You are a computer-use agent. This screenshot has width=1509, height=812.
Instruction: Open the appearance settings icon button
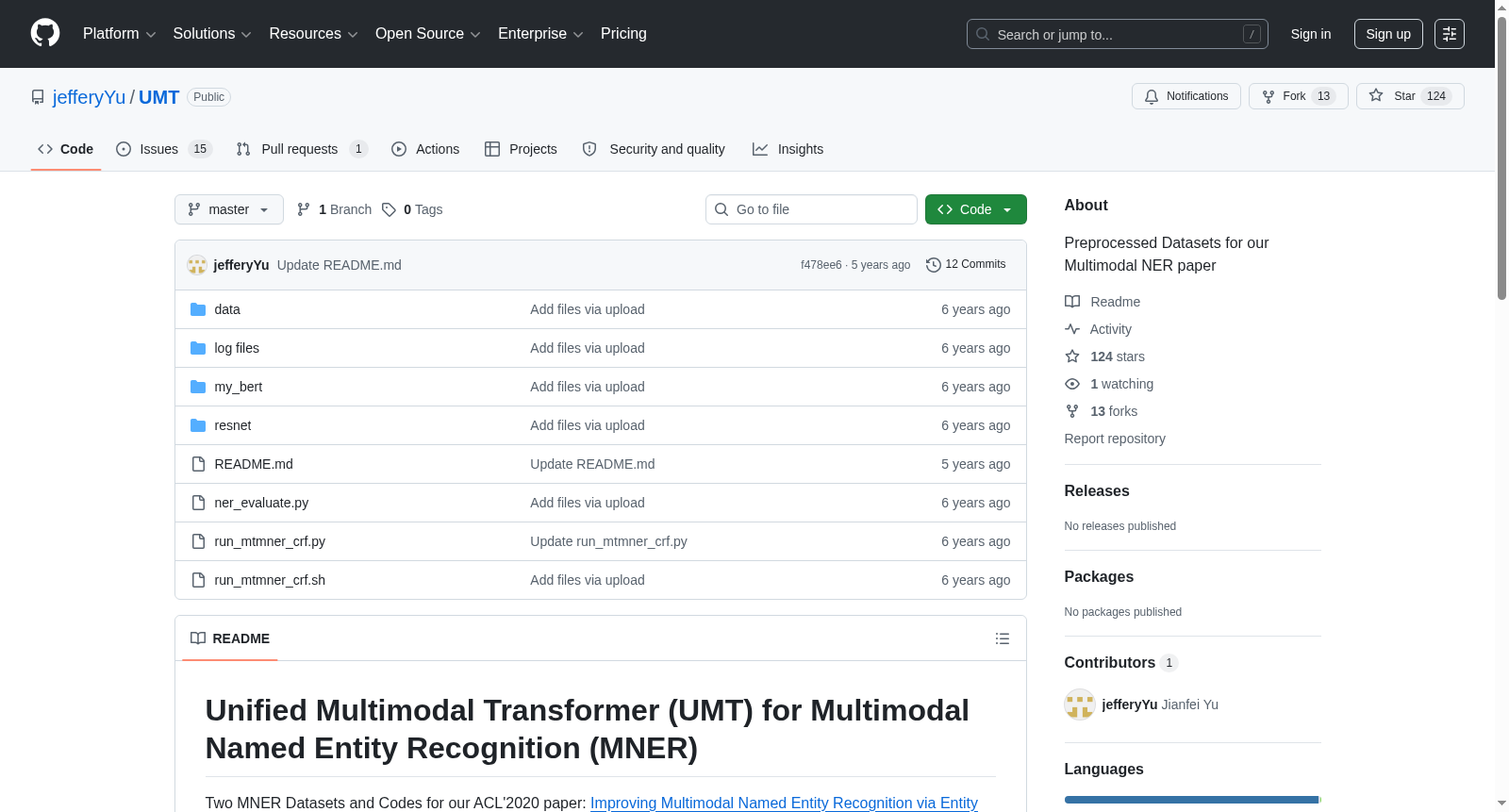point(1450,34)
